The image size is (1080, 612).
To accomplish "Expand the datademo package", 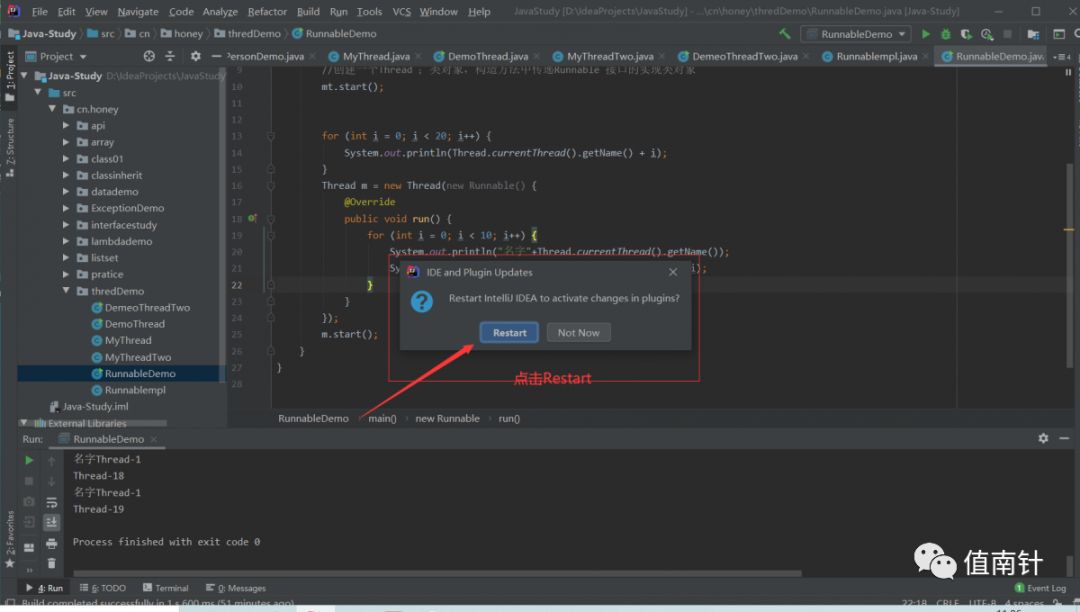I will 66,191.
